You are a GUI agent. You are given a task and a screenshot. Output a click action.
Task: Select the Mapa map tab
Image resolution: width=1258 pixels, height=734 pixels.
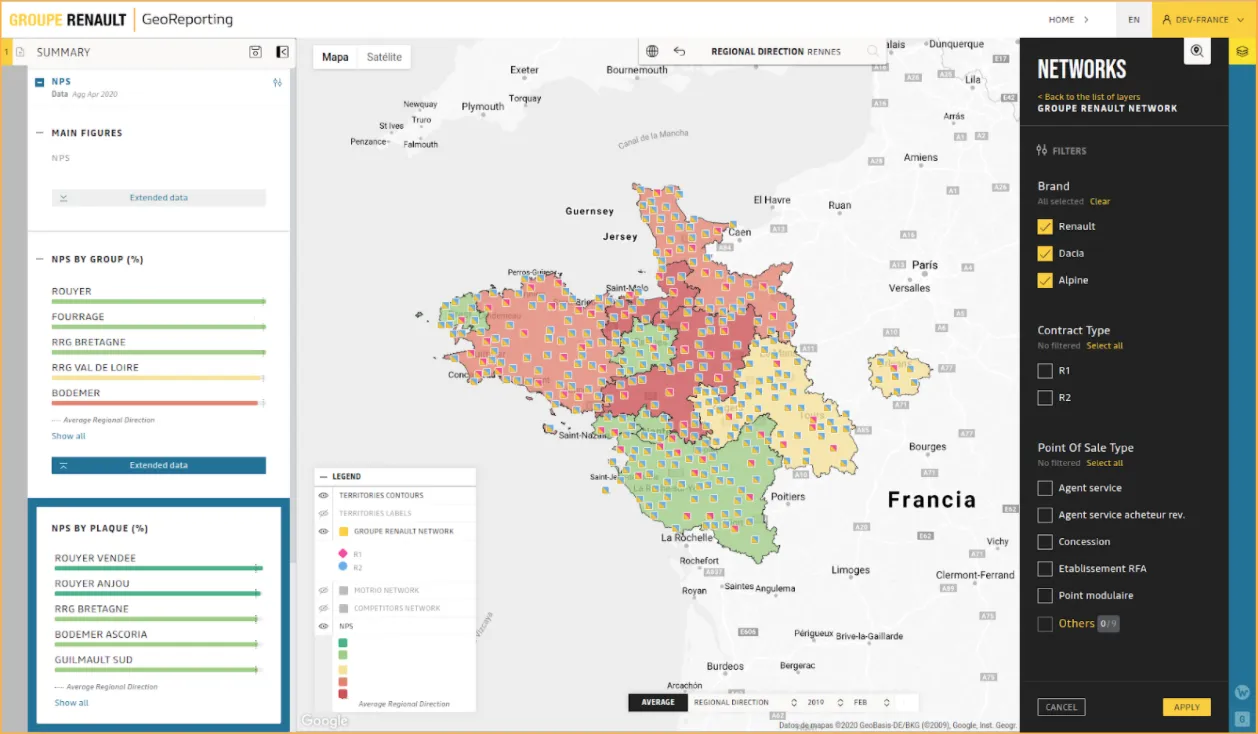point(335,57)
